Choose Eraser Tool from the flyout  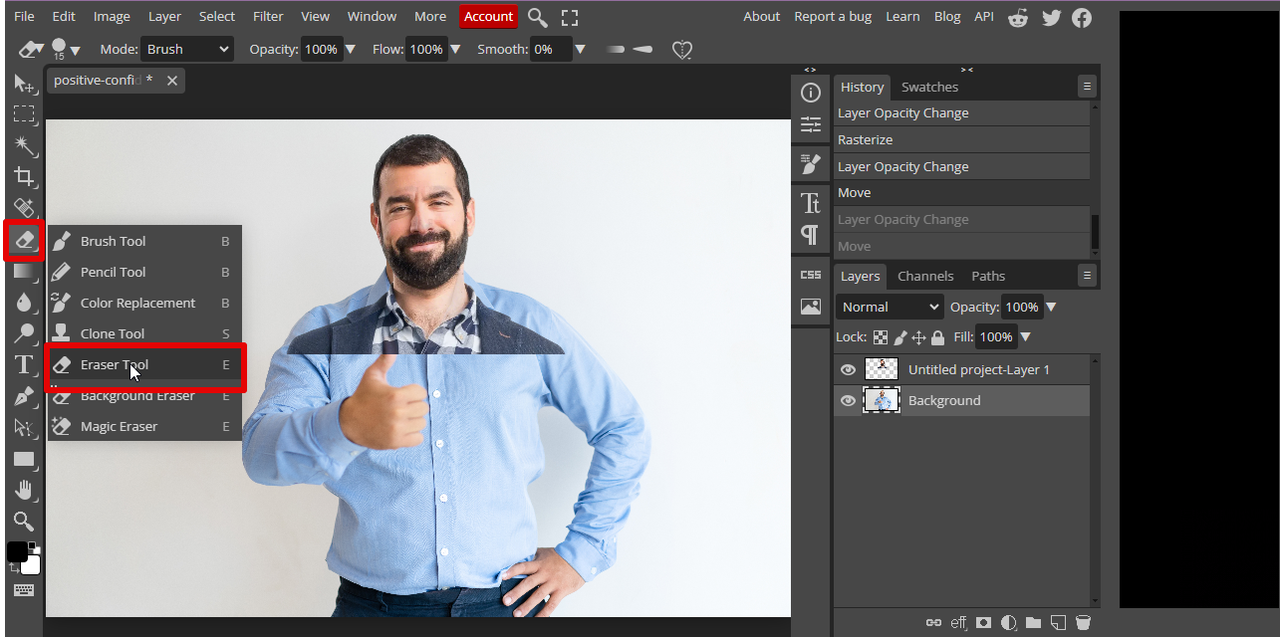[144, 365]
